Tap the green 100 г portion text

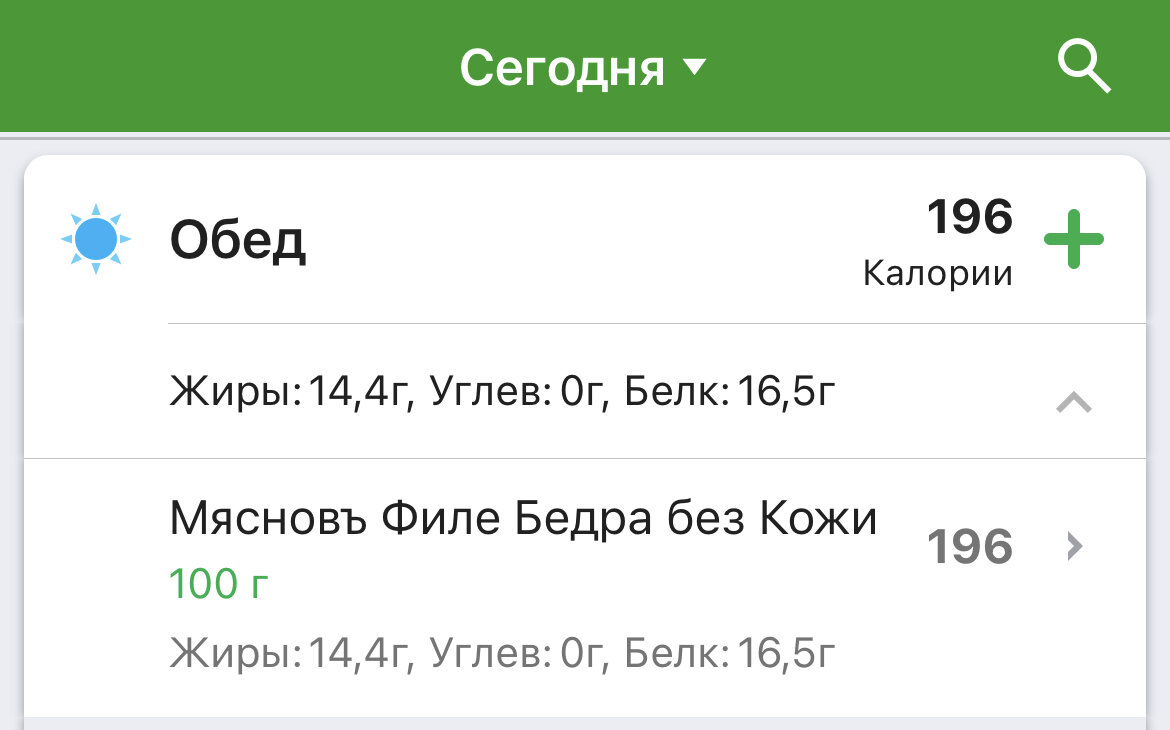pos(217,583)
